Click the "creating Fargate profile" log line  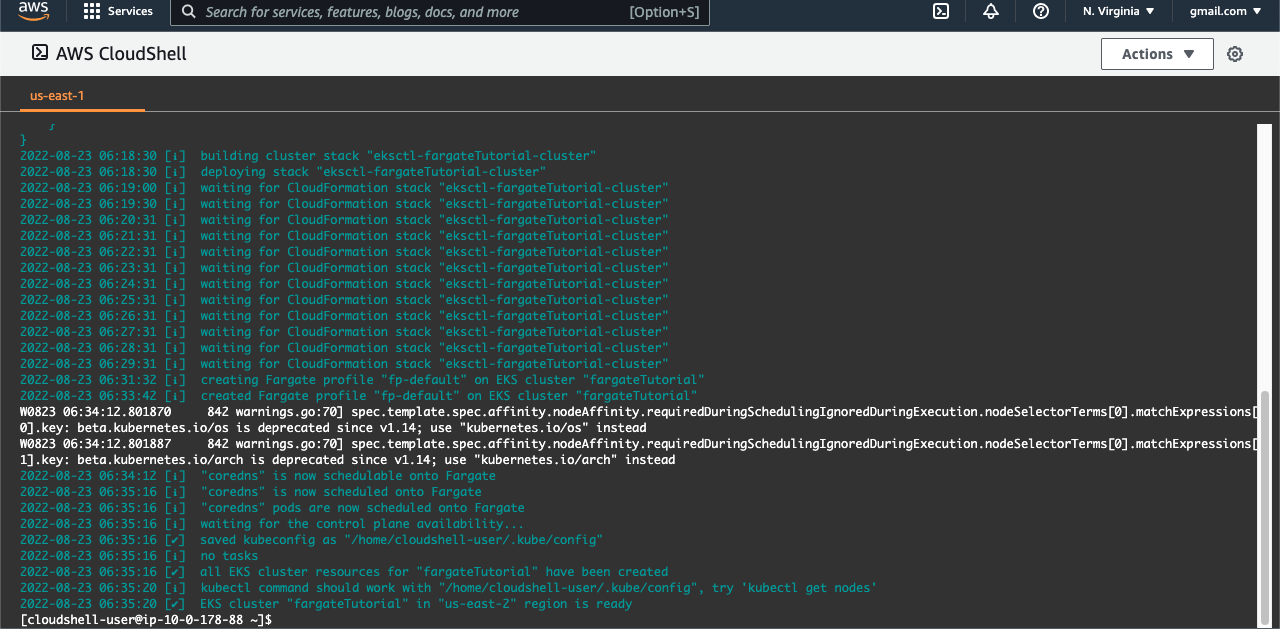coord(362,380)
